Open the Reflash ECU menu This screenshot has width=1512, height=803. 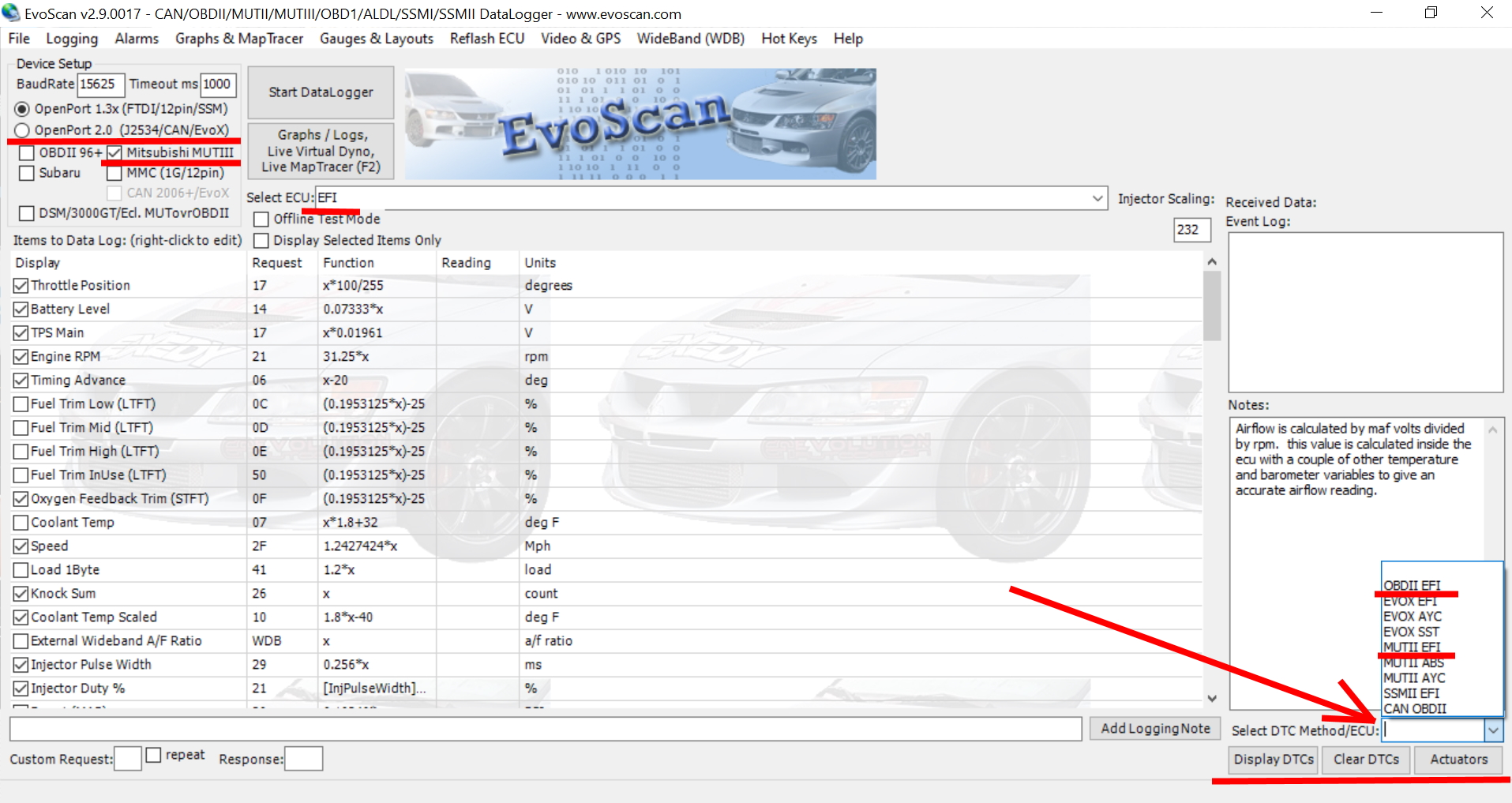486,39
